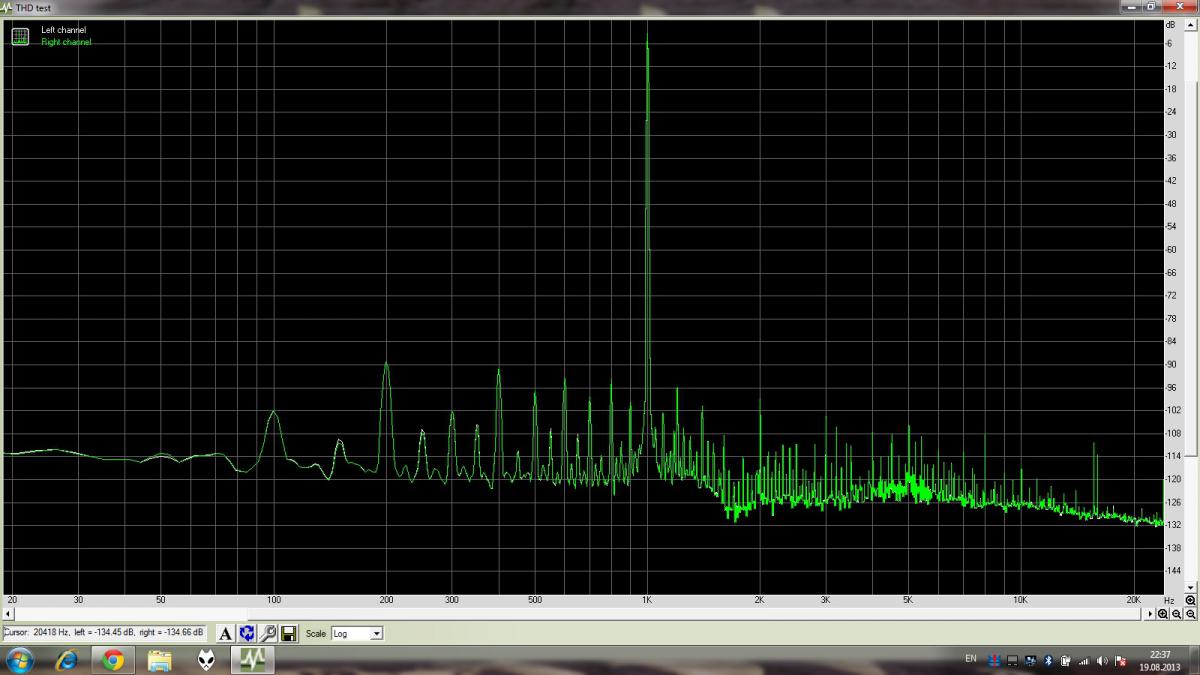Click the blue swap/refresh arrows icon

click(247, 633)
